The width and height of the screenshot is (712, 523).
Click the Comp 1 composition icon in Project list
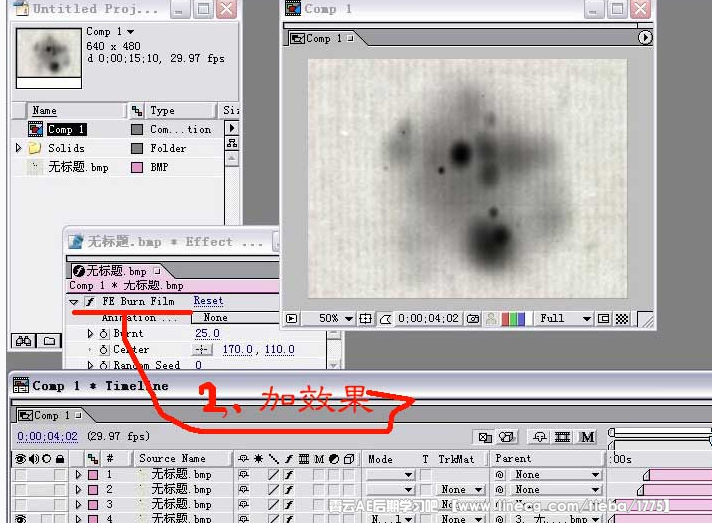pos(35,129)
